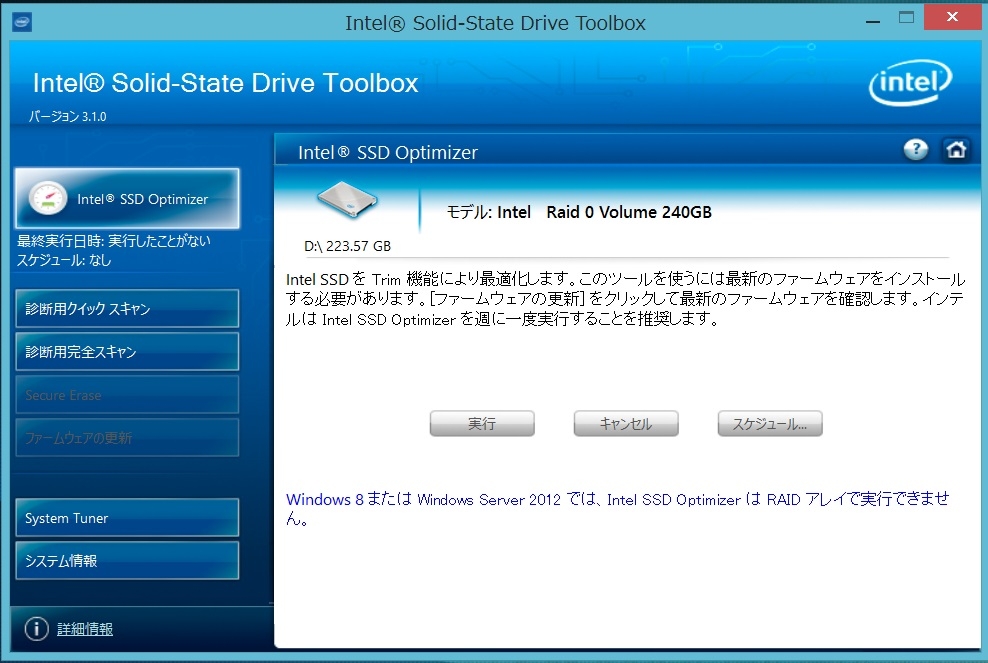Image resolution: width=988 pixels, height=663 pixels.
Task: Click the app icon in title bar
Action: coord(22,23)
